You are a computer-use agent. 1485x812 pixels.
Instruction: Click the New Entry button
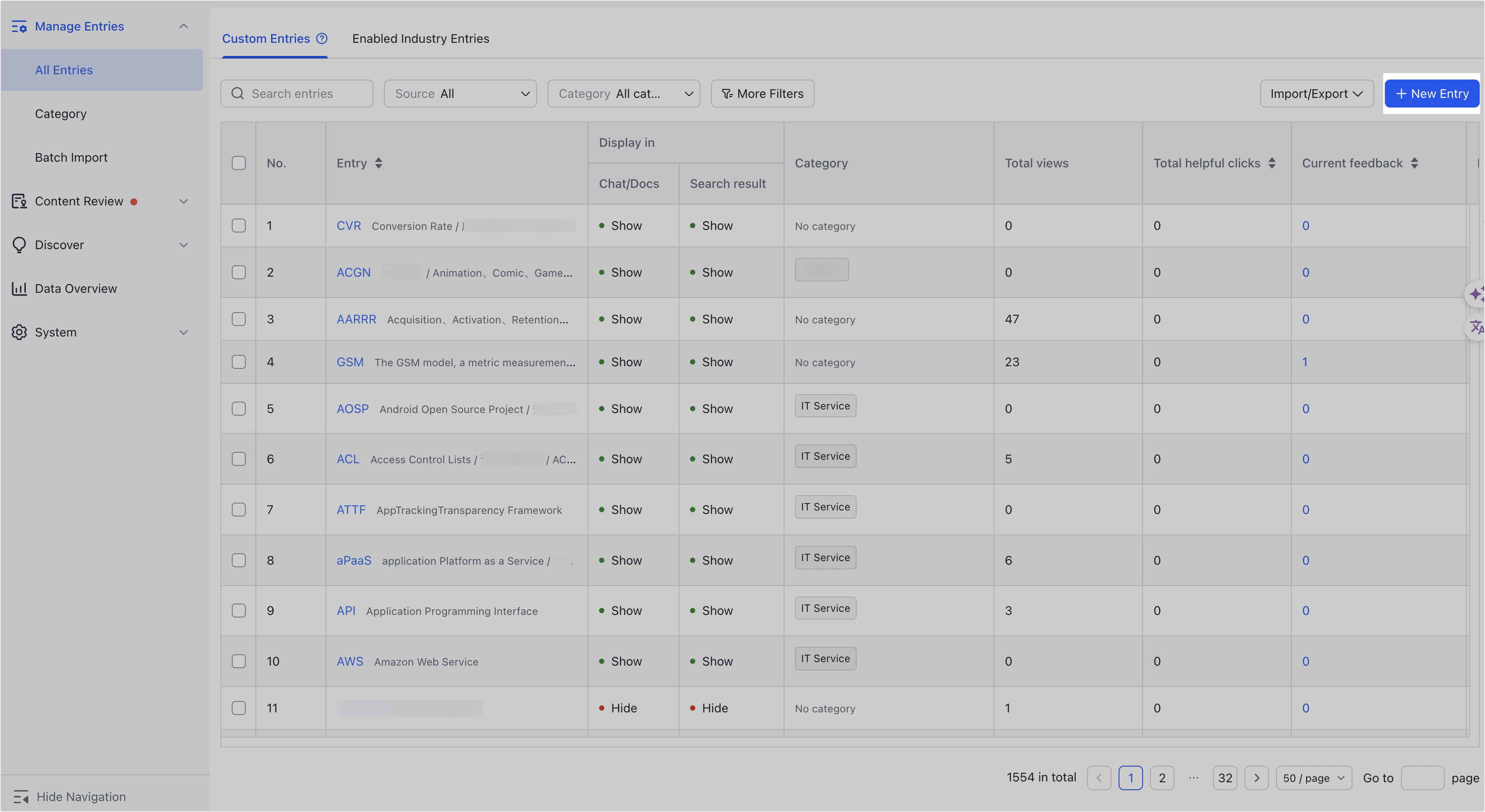[x=1431, y=94]
